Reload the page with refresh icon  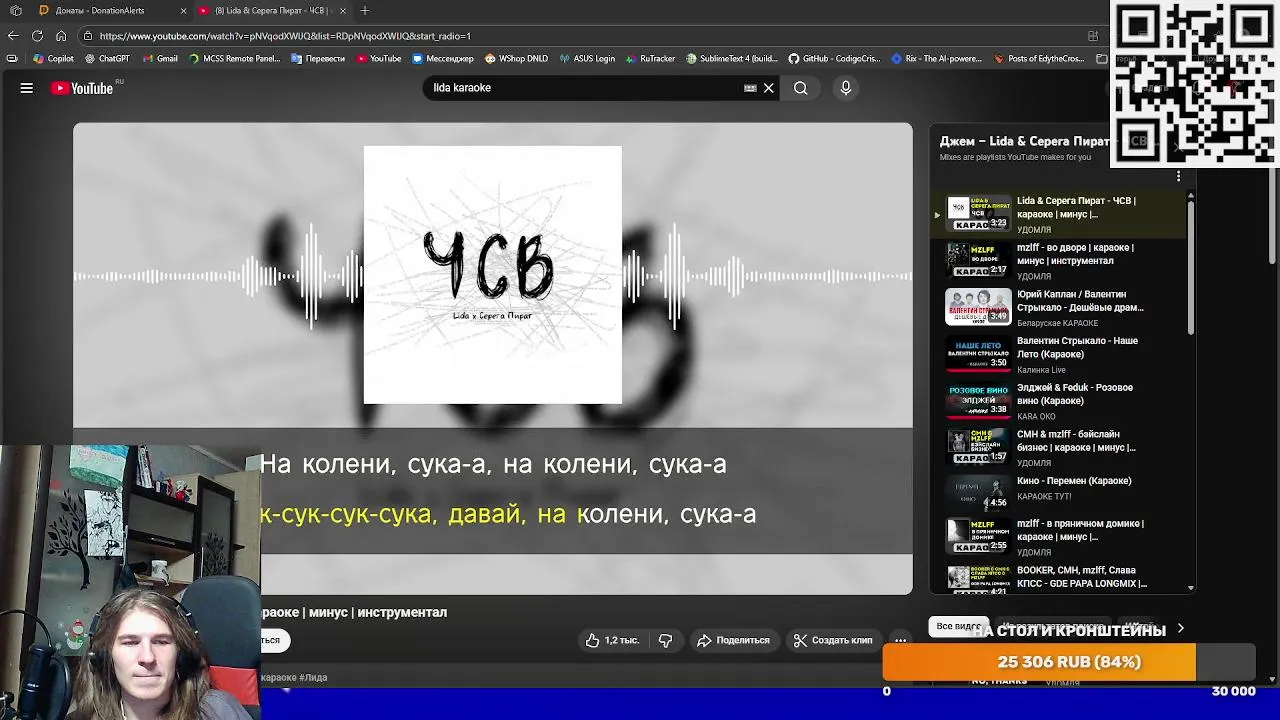(x=37, y=36)
